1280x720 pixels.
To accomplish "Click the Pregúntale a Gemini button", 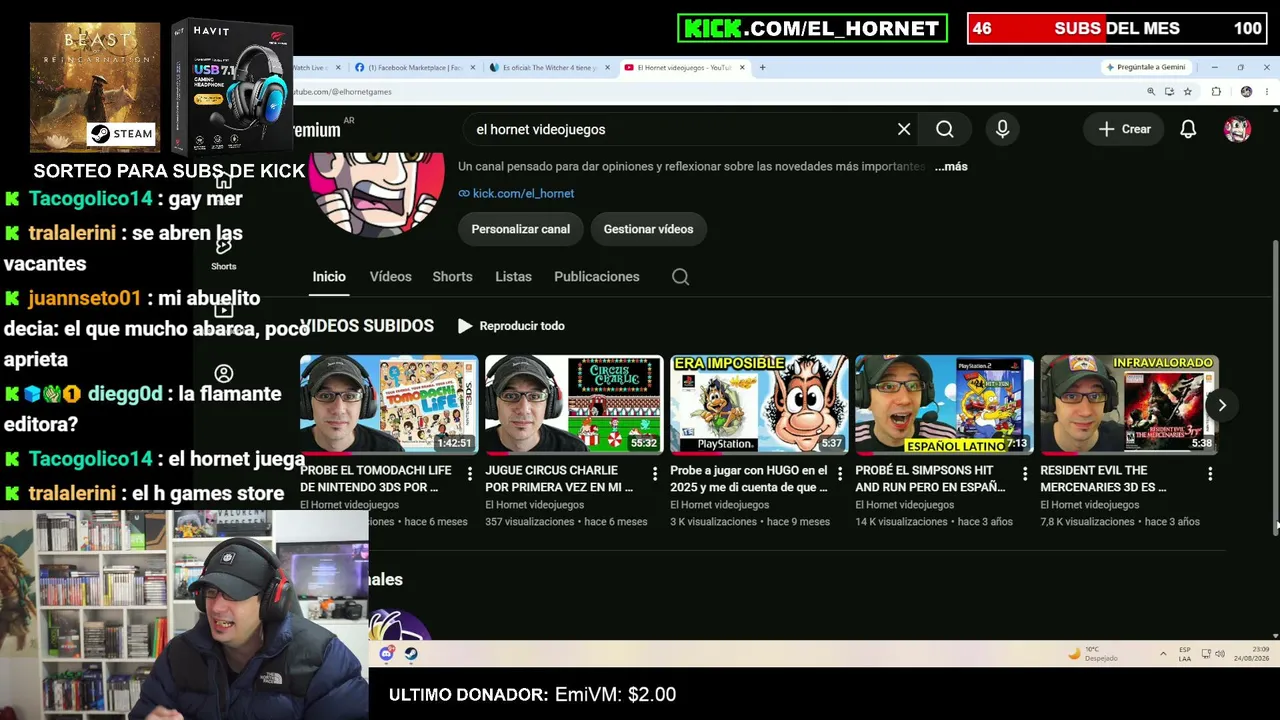I will tap(1146, 68).
